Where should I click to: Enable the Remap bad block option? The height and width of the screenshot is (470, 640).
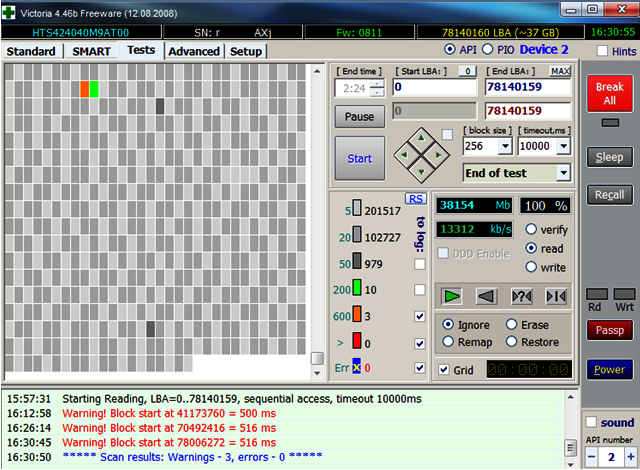point(447,342)
